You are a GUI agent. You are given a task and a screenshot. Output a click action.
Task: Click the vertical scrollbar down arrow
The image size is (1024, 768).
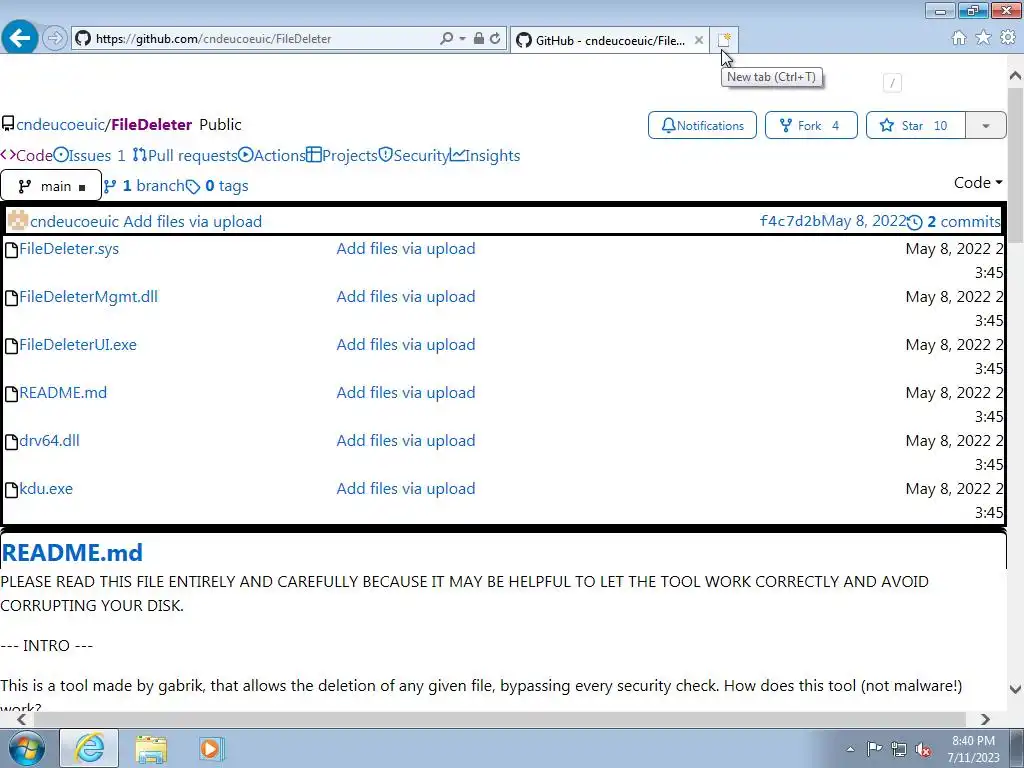click(x=1015, y=689)
